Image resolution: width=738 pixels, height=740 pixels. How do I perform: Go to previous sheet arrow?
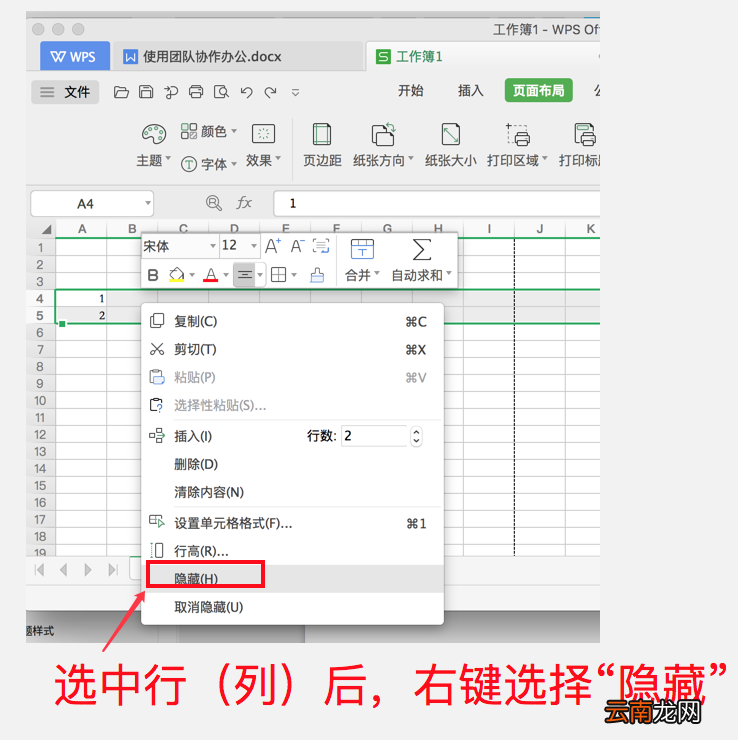64,570
